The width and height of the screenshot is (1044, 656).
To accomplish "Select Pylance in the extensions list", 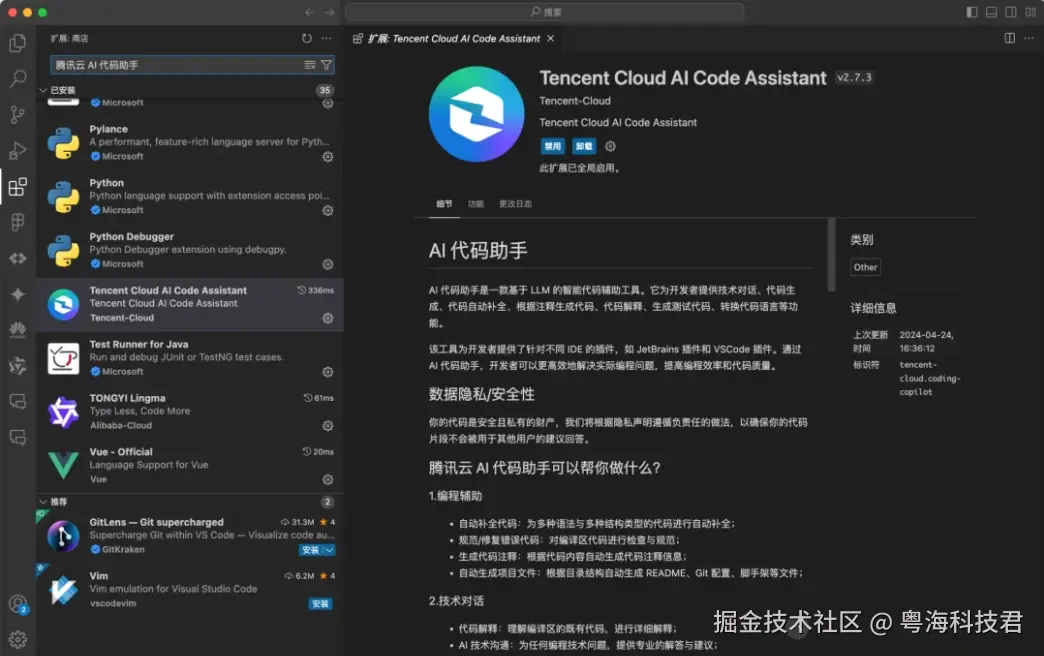I will (190, 143).
